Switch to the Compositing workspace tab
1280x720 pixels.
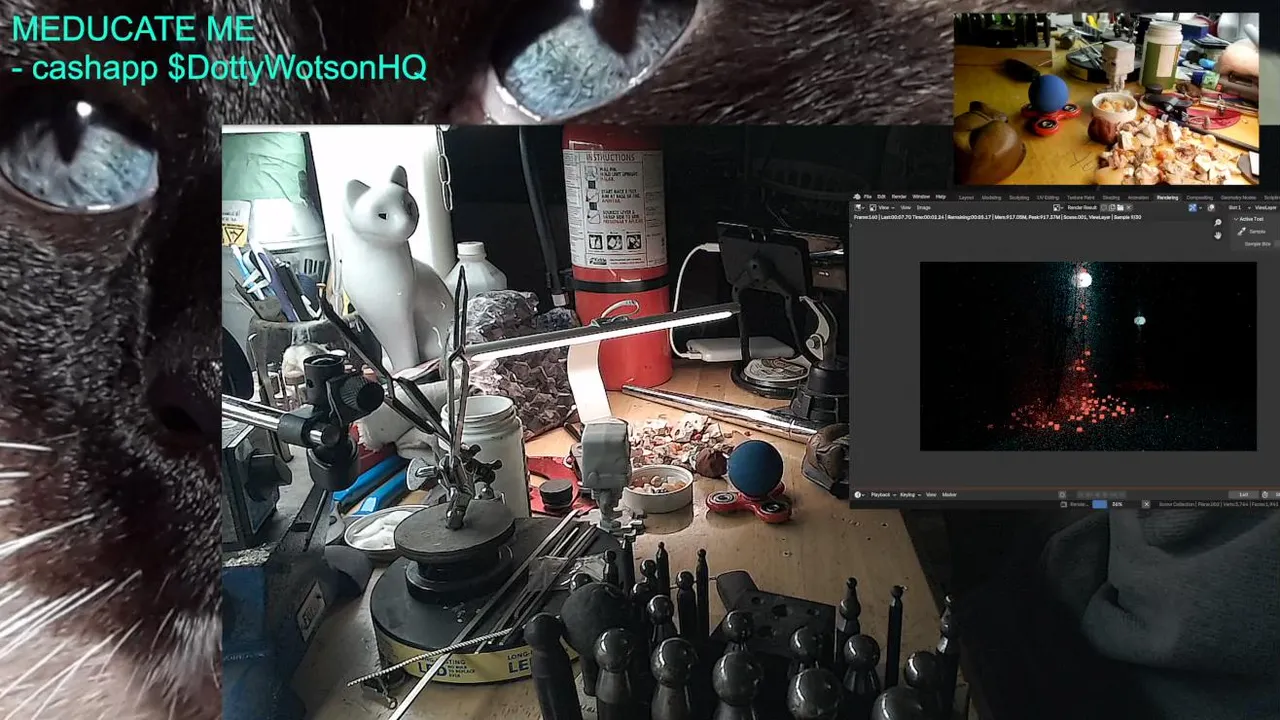tap(1199, 197)
